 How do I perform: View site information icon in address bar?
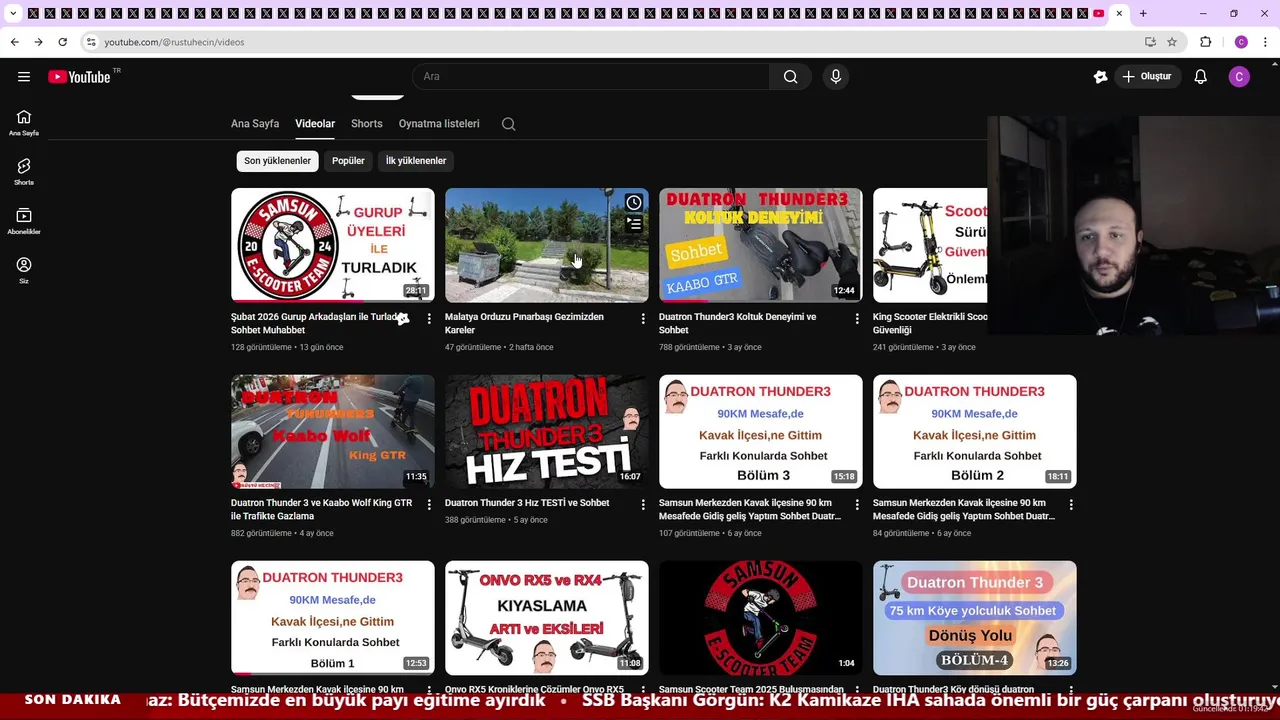(91, 42)
